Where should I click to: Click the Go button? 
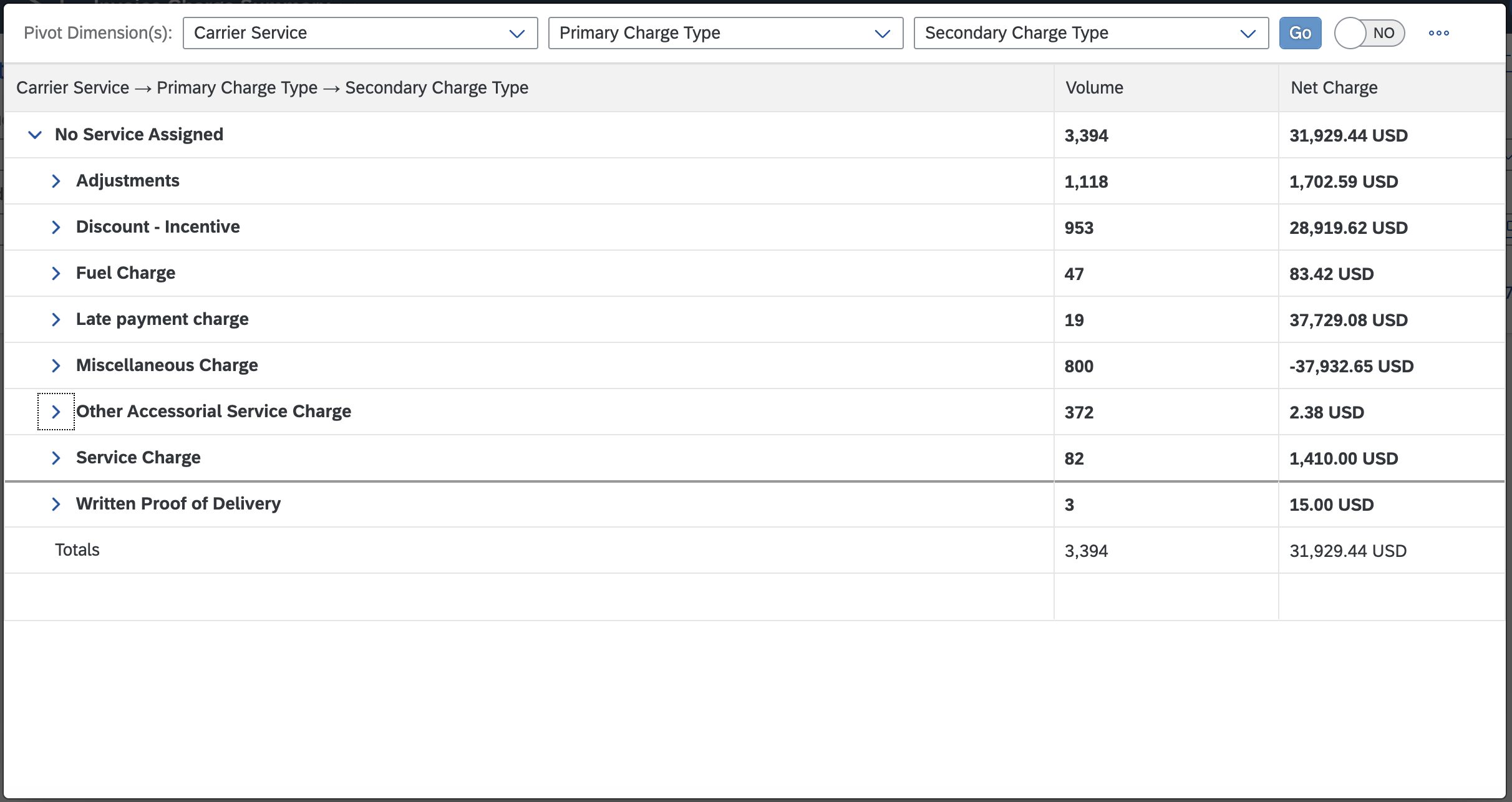pos(1300,33)
